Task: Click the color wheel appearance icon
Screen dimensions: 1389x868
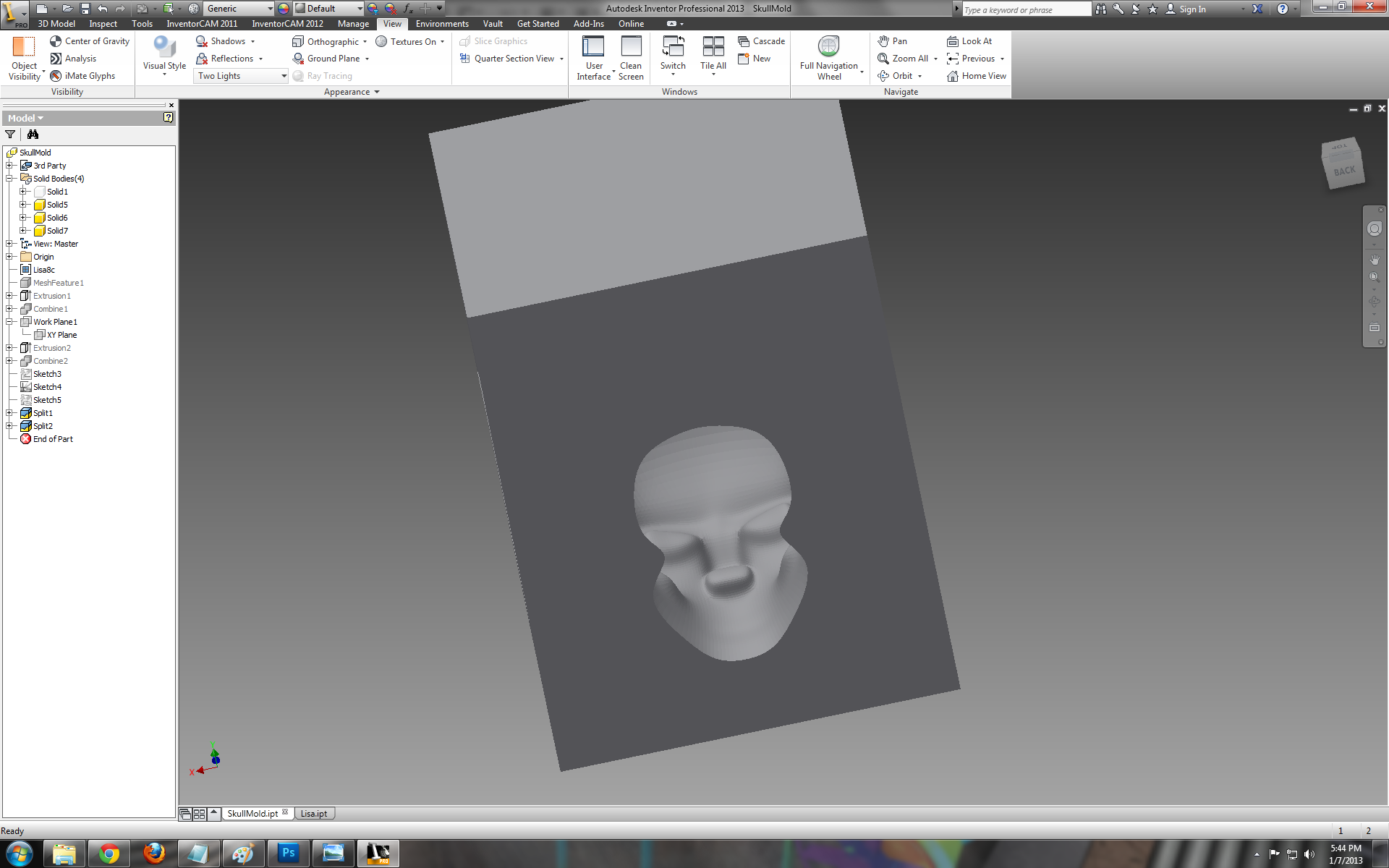Action: [x=284, y=9]
